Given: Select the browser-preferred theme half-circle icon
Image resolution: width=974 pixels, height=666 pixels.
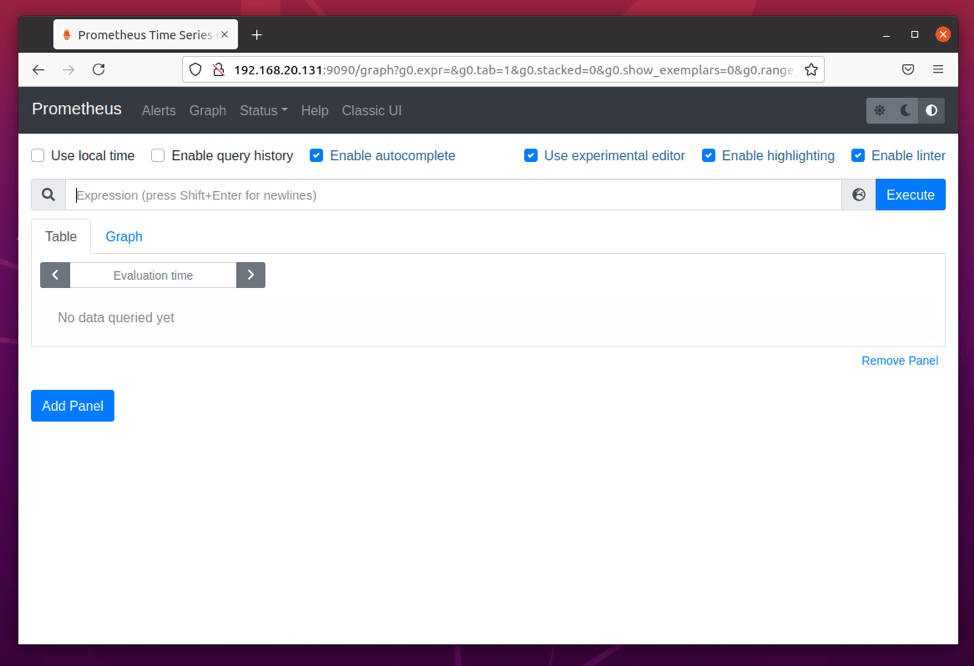Looking at the screenshot, I should [931, 111].
